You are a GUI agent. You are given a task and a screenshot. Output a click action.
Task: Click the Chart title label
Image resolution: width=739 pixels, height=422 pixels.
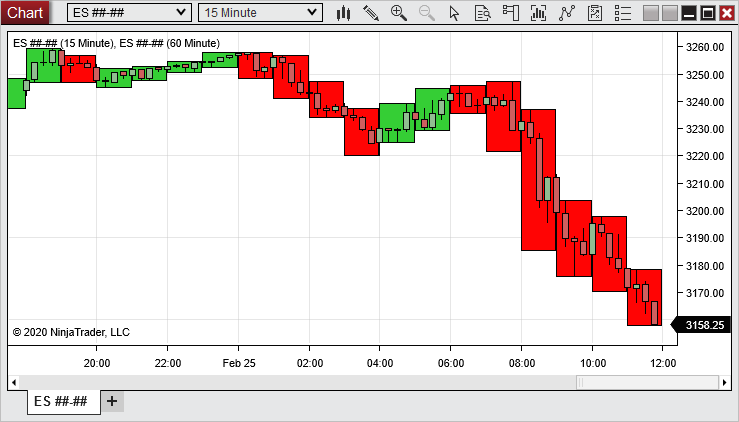25,13
